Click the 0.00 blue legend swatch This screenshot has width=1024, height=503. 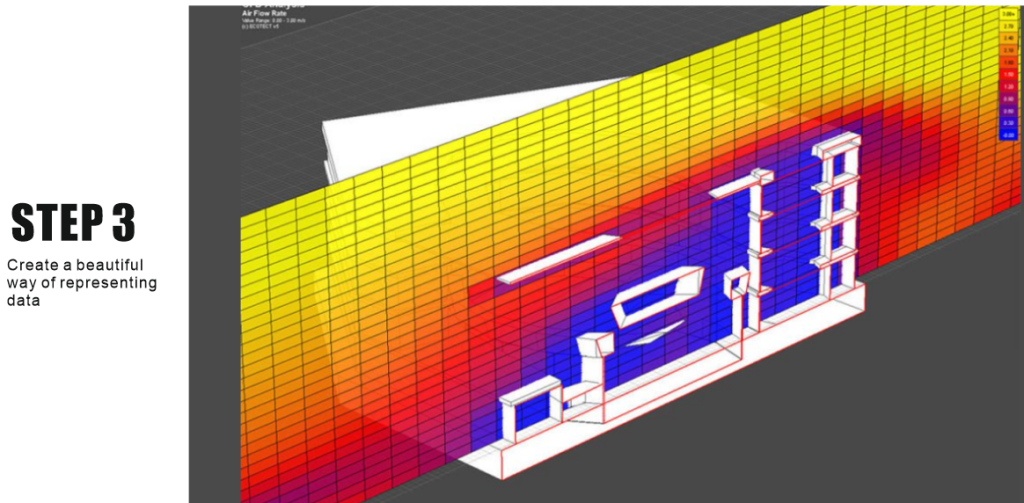click(x=1007, y=133)
